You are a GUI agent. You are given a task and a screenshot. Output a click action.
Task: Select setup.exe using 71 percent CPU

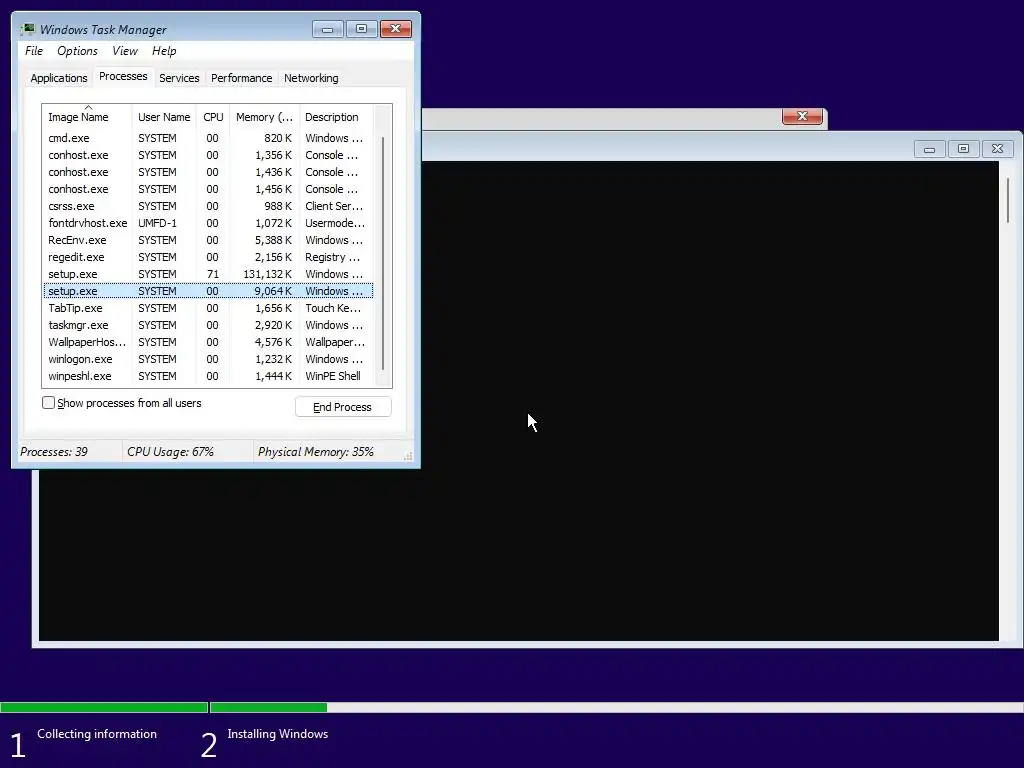pyautogui.click(x=208, y=274)
